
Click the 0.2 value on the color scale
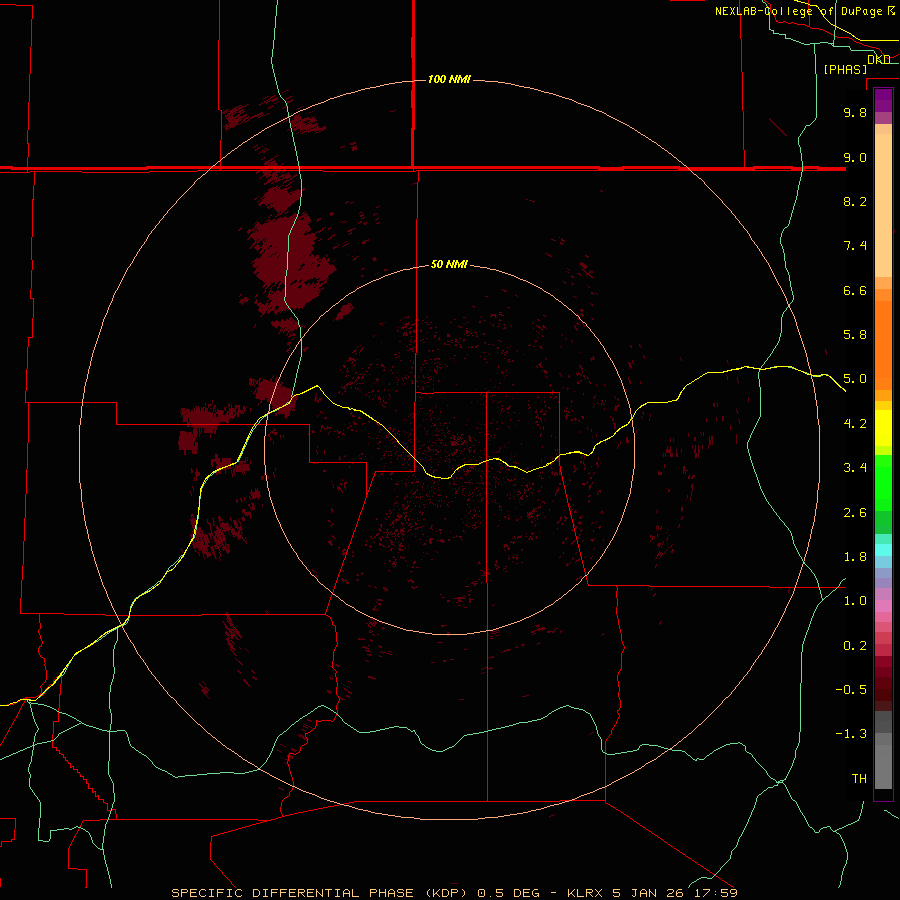coord(855,646)
